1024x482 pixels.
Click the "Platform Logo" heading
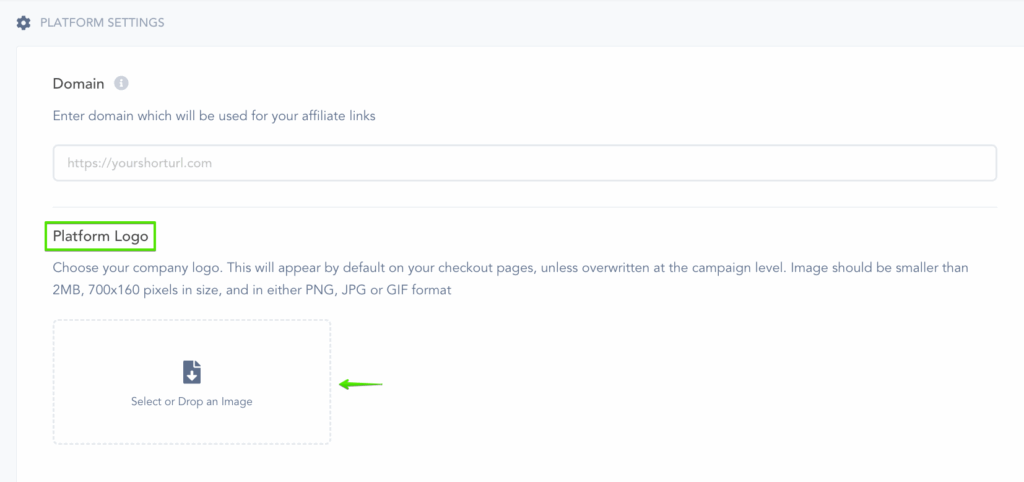(x=101, y=237)
